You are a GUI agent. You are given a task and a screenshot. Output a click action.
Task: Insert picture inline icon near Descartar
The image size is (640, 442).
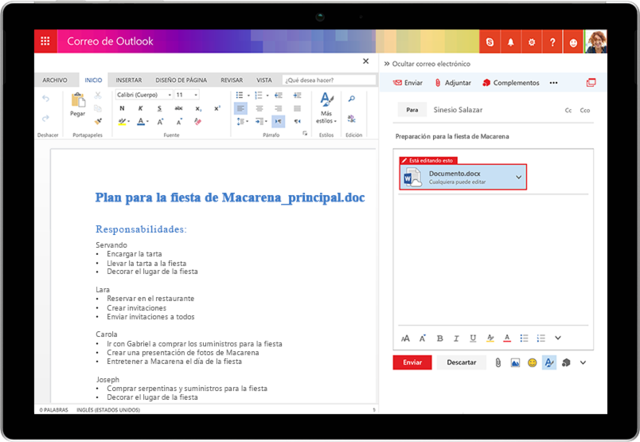515,362
